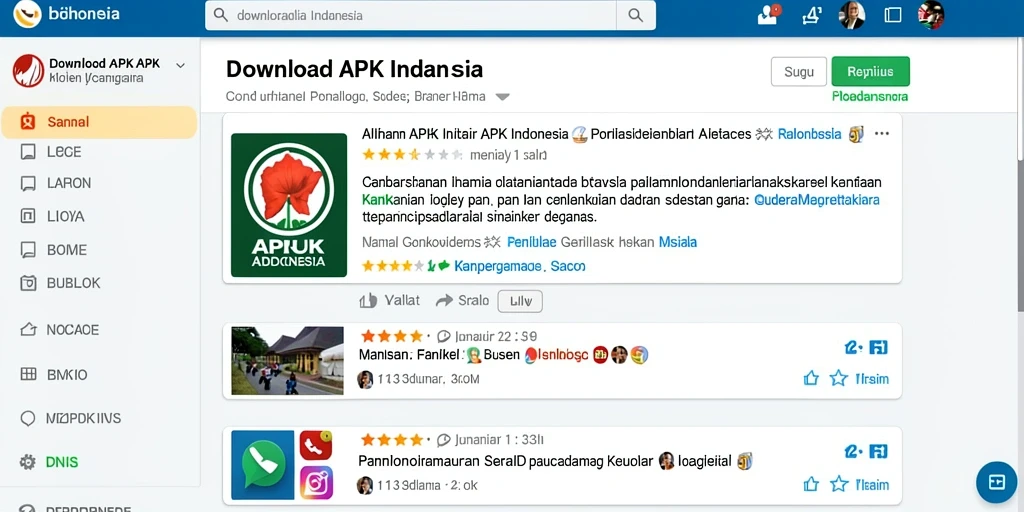Click the red phone app icon

tap(316, 445)
